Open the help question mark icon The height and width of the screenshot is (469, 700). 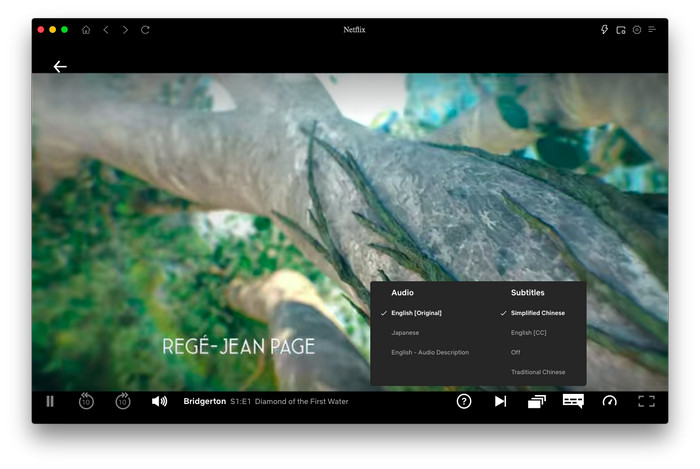click(464, 401)
